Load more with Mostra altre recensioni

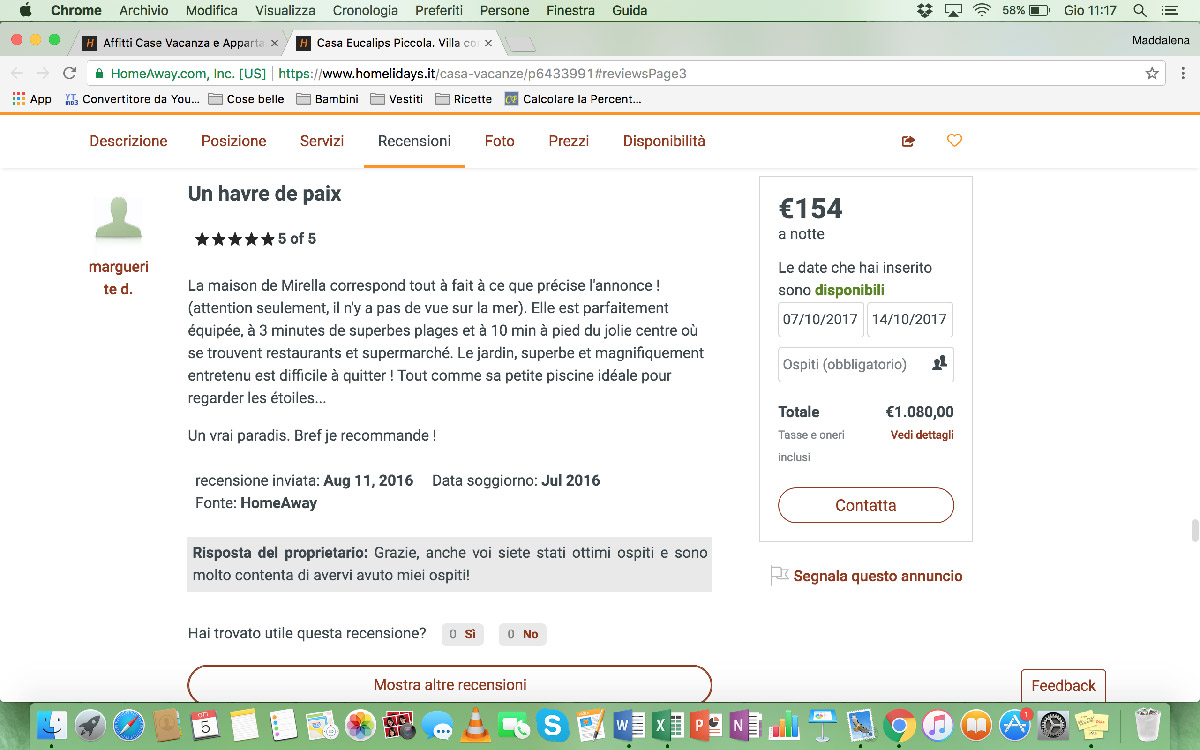[450, 685]
